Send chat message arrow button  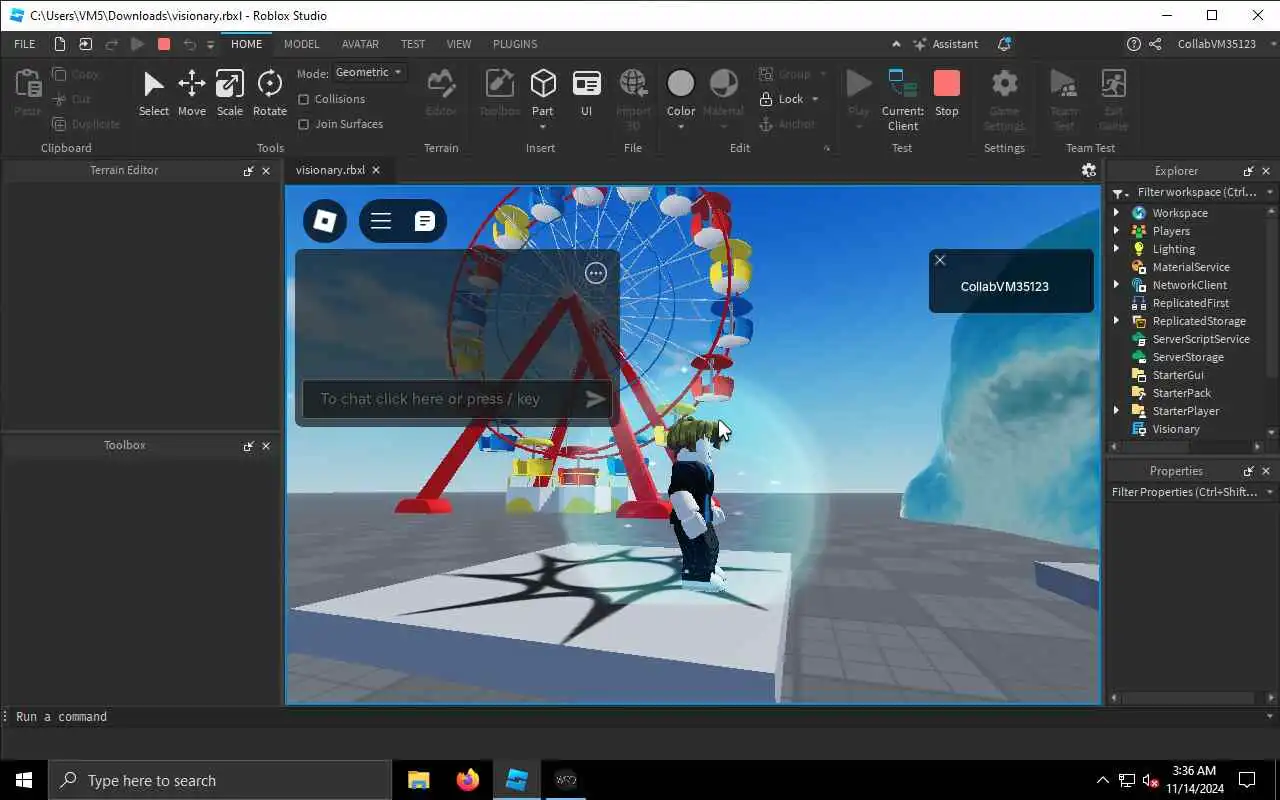pyautogui.click(x=595, y=399)
